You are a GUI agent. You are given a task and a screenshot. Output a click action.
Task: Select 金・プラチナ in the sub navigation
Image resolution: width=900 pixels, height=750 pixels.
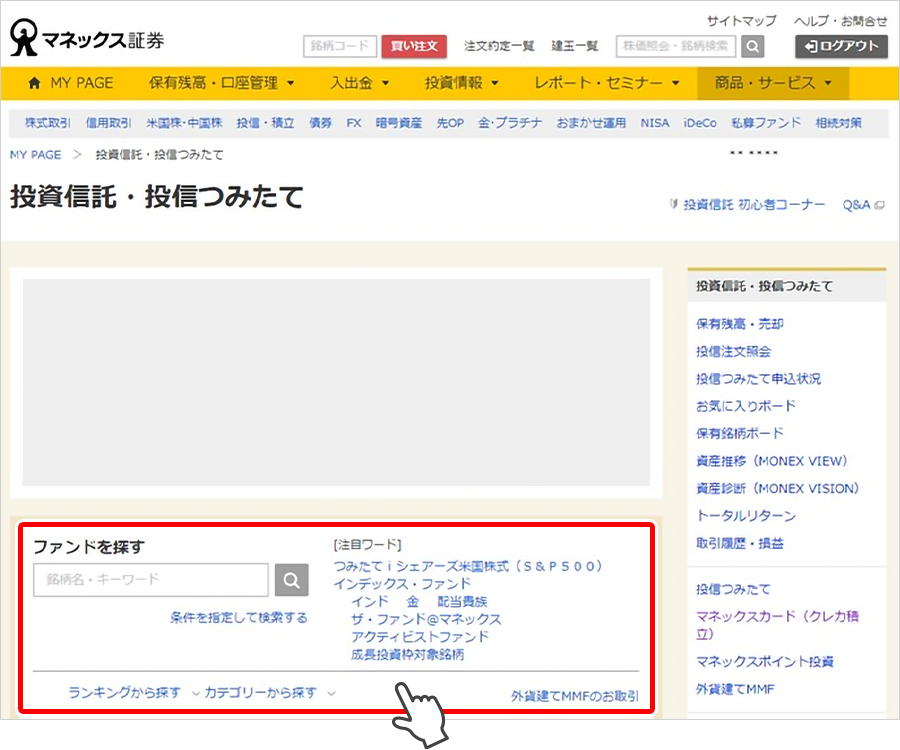[x=510, y=123]
